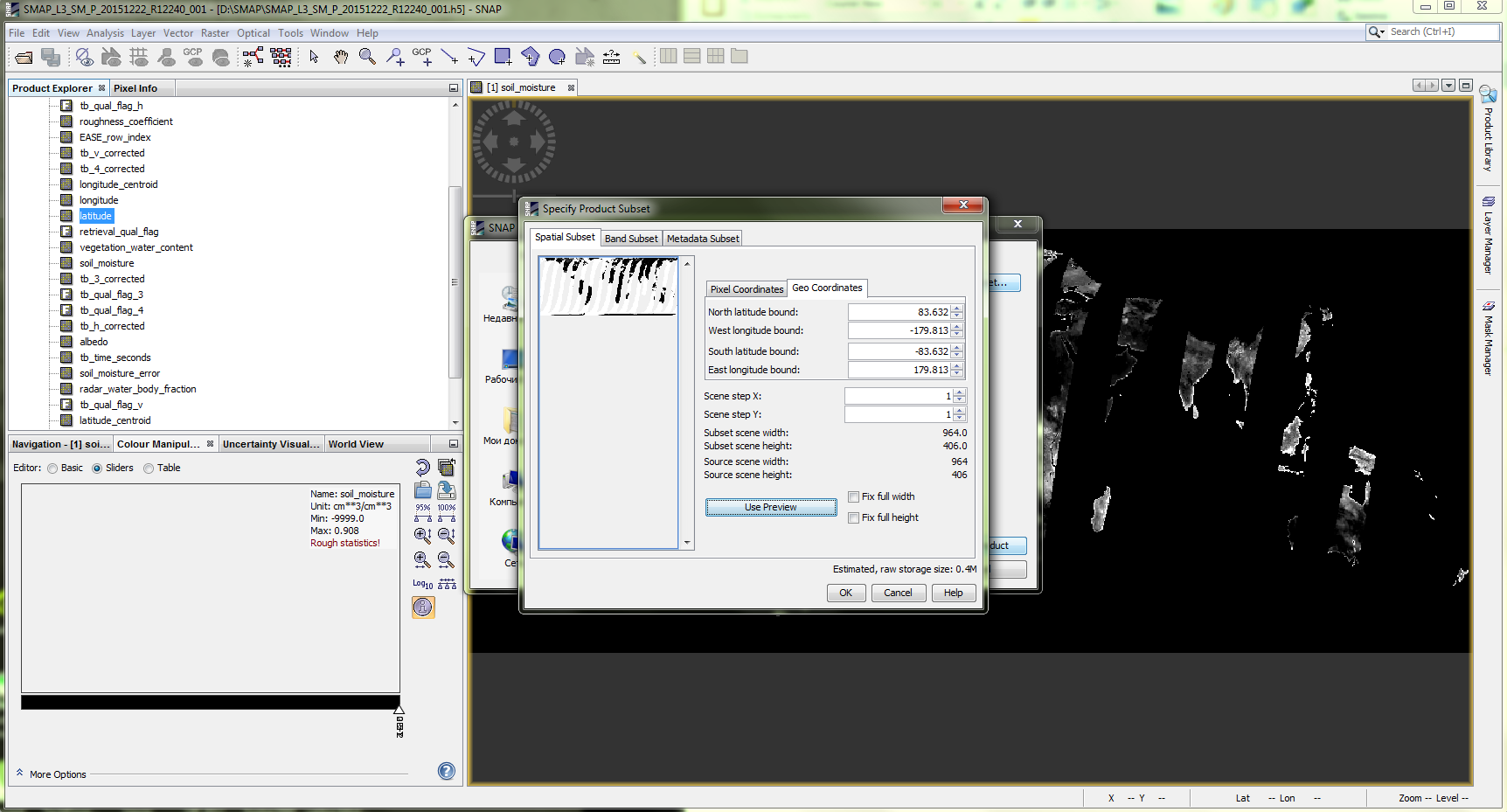Increase the Scene step X spinner
1507x812 pixels.
960,392
